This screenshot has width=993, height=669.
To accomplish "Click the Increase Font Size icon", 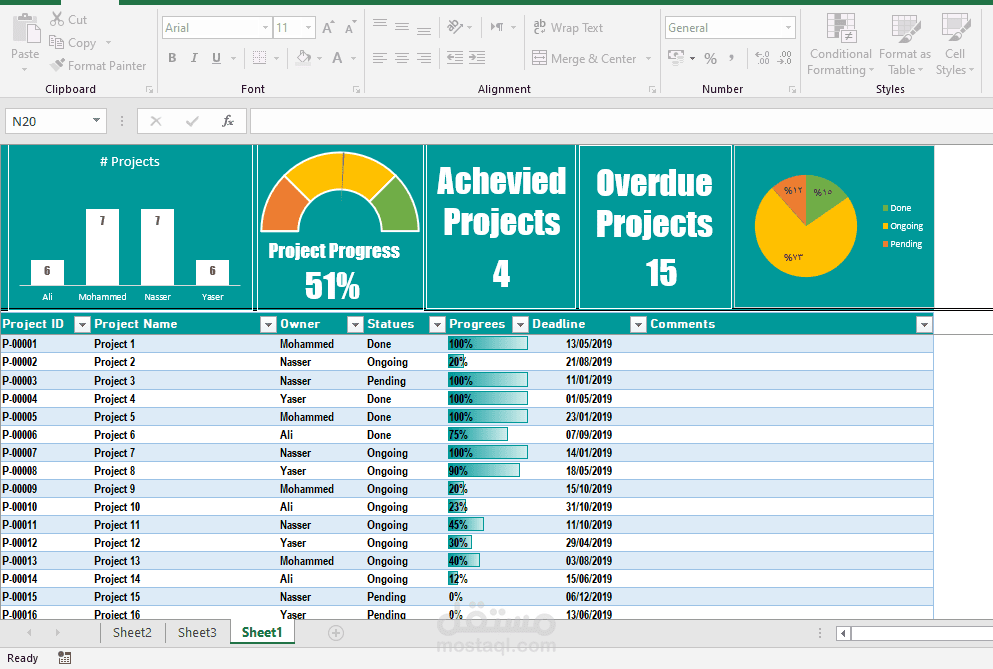I will (328, 28).
